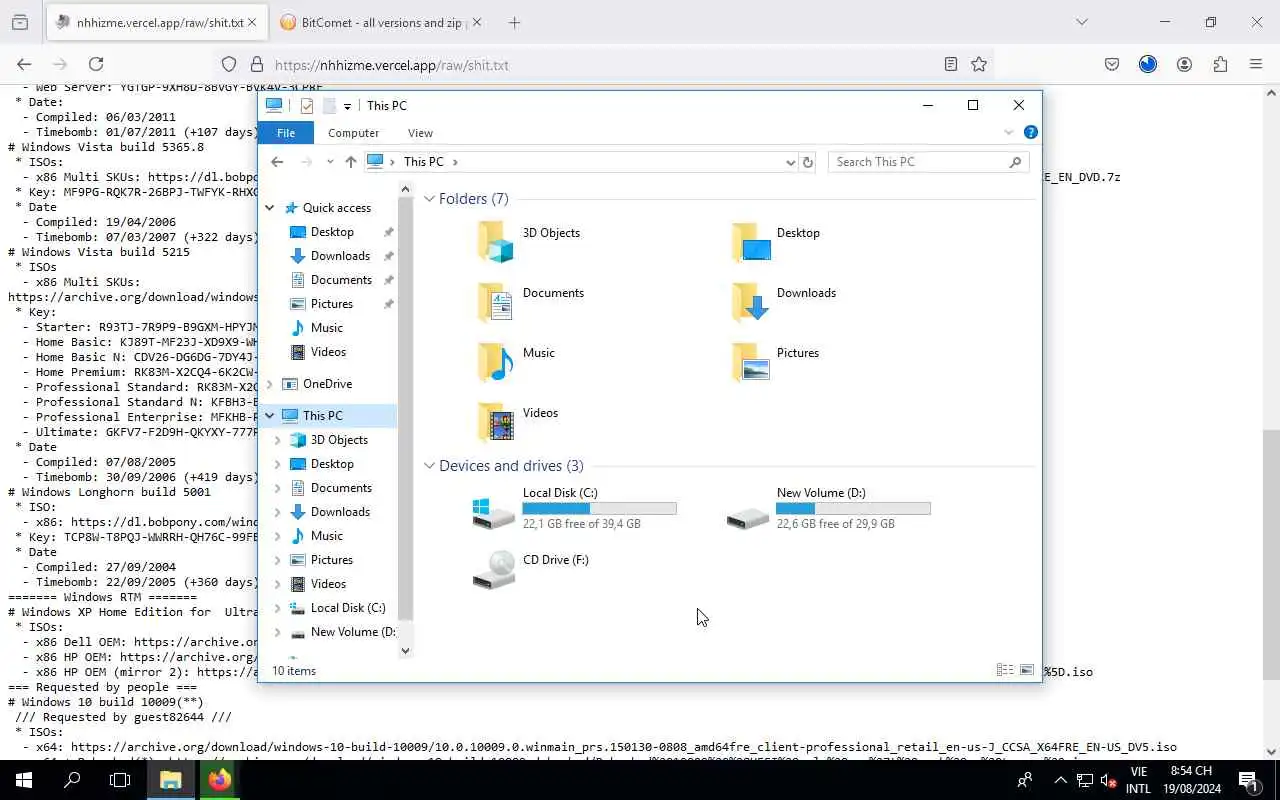Select the Local Disk (C:) drive icon
Image resolution: width=1280 pixels, height=800 pixels.
tap(494, 512)
